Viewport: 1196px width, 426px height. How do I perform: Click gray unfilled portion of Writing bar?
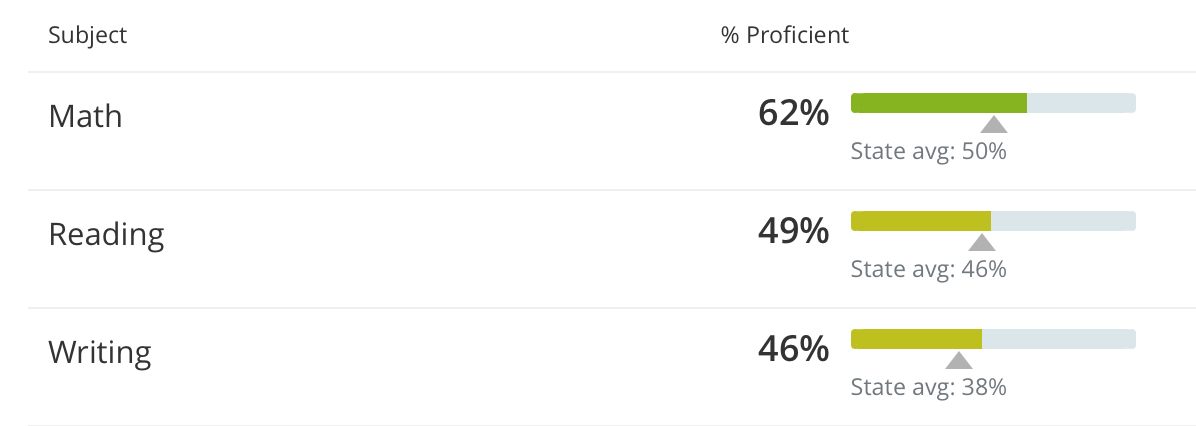(1058, 339)
